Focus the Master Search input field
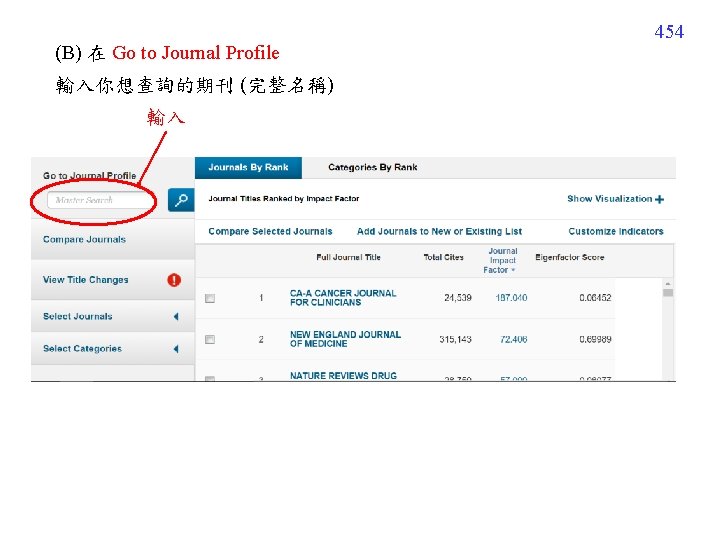 point(100,200)
